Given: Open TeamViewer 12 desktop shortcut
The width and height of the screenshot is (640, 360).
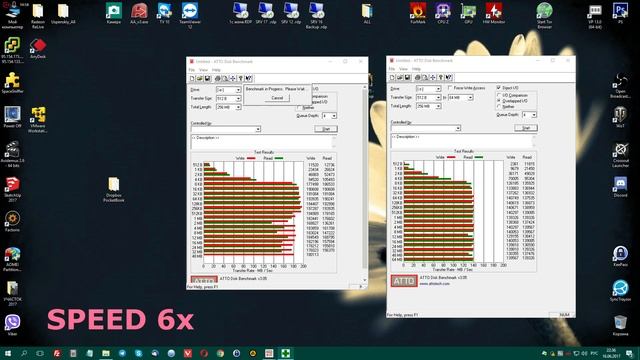Looking at the screenshot, I should click(190, 16).
